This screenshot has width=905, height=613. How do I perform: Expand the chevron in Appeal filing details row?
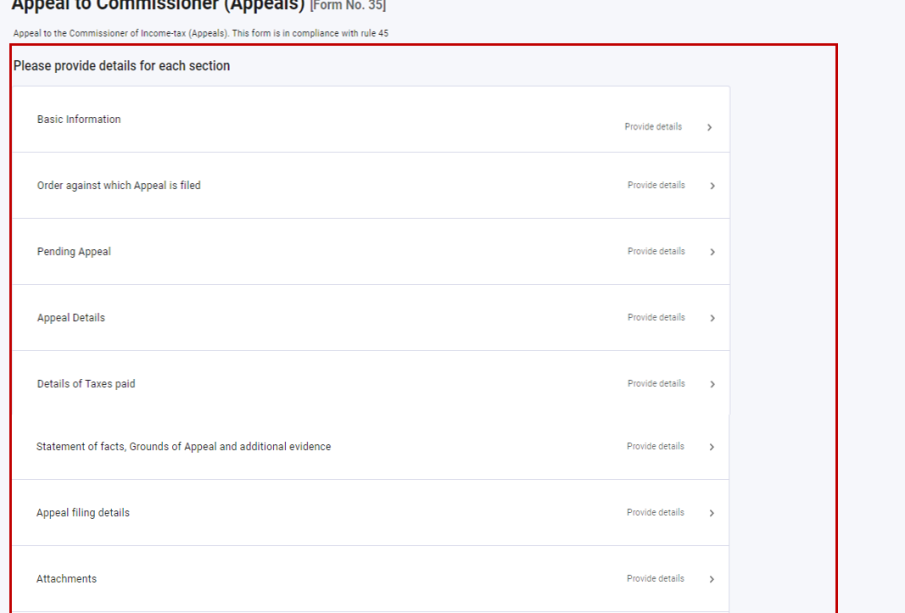click(x=712, y=513)
